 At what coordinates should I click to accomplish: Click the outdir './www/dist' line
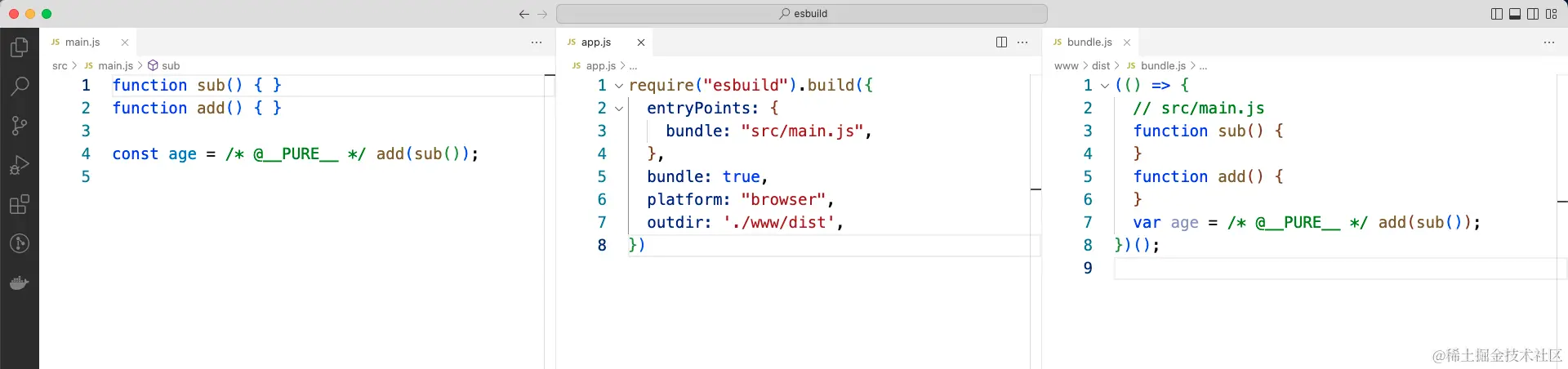pyautogui.click(x=745, y=222)
